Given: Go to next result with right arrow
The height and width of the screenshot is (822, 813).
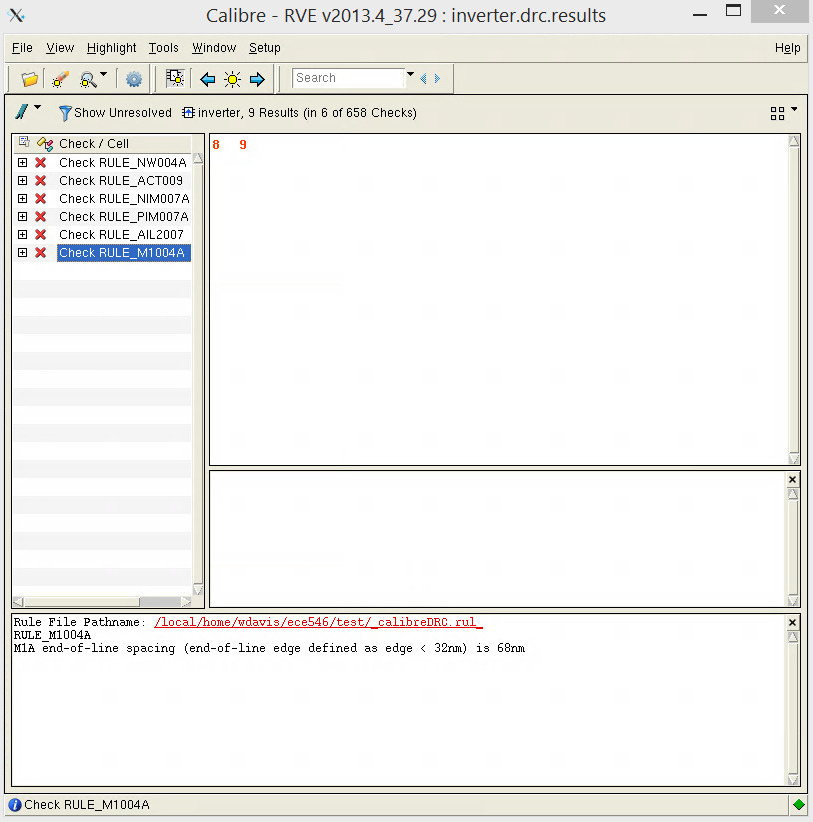Looking at the screenshot, I should (257, 79).
